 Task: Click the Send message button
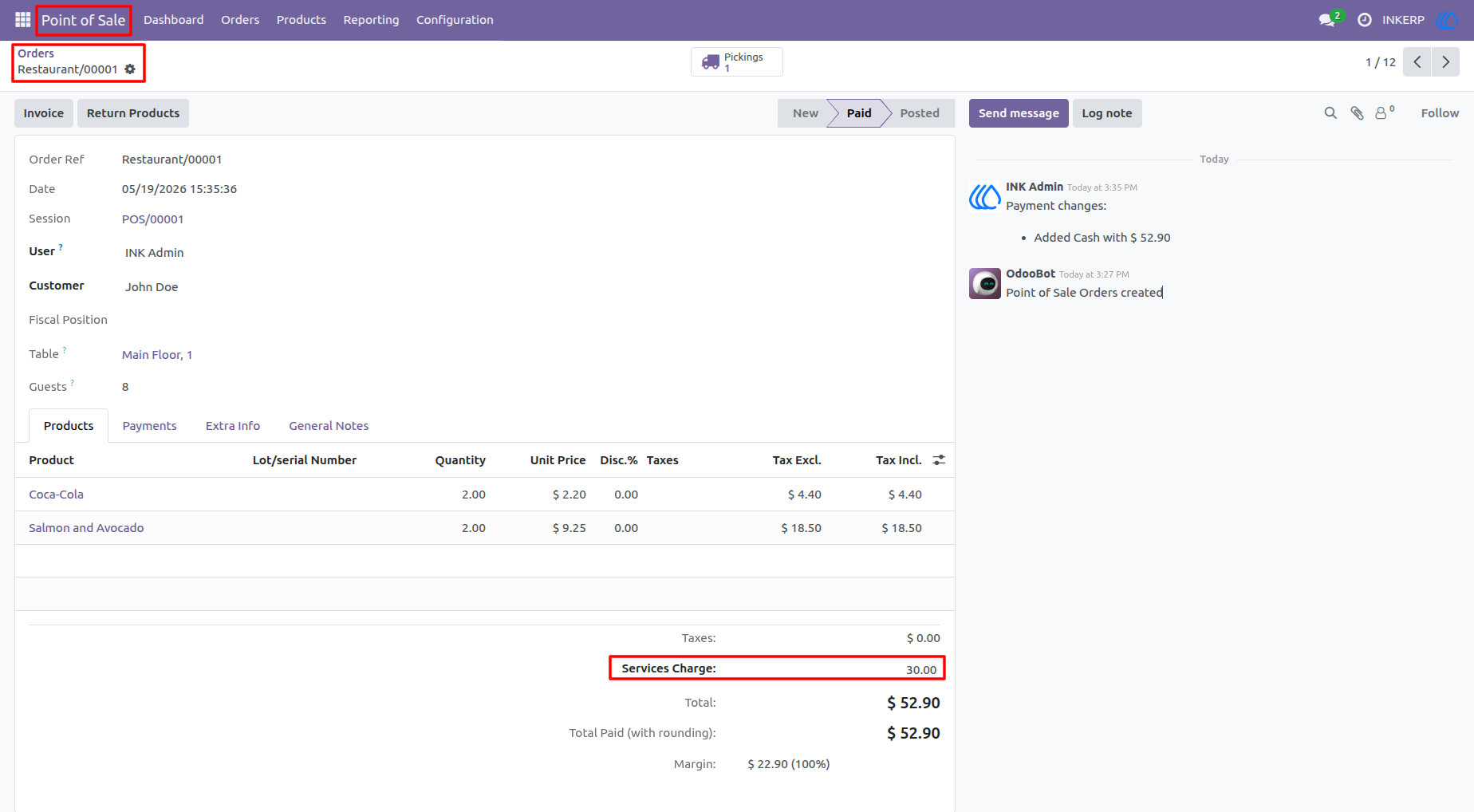(1019, 113)
